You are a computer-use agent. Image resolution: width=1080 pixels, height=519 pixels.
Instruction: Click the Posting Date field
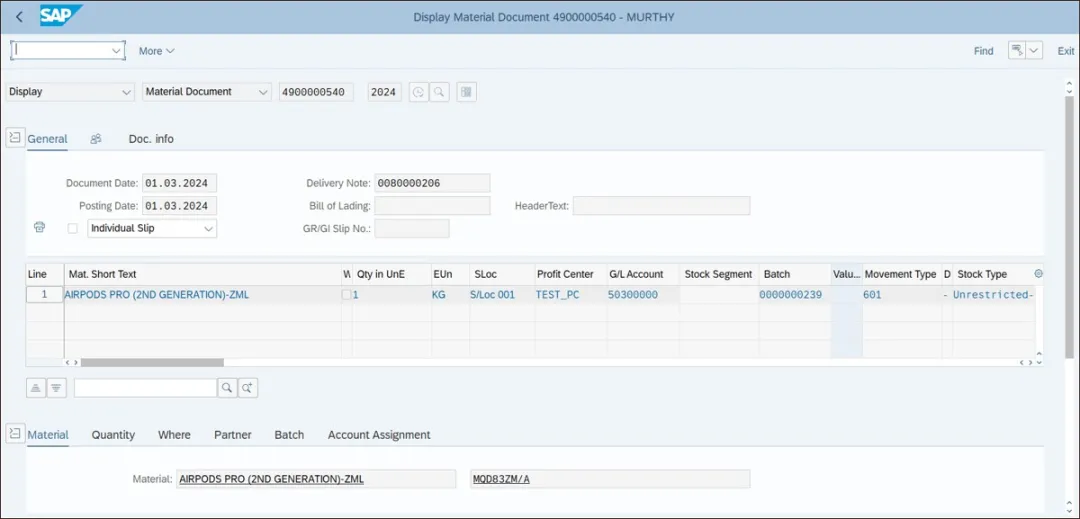pos(179,206)
